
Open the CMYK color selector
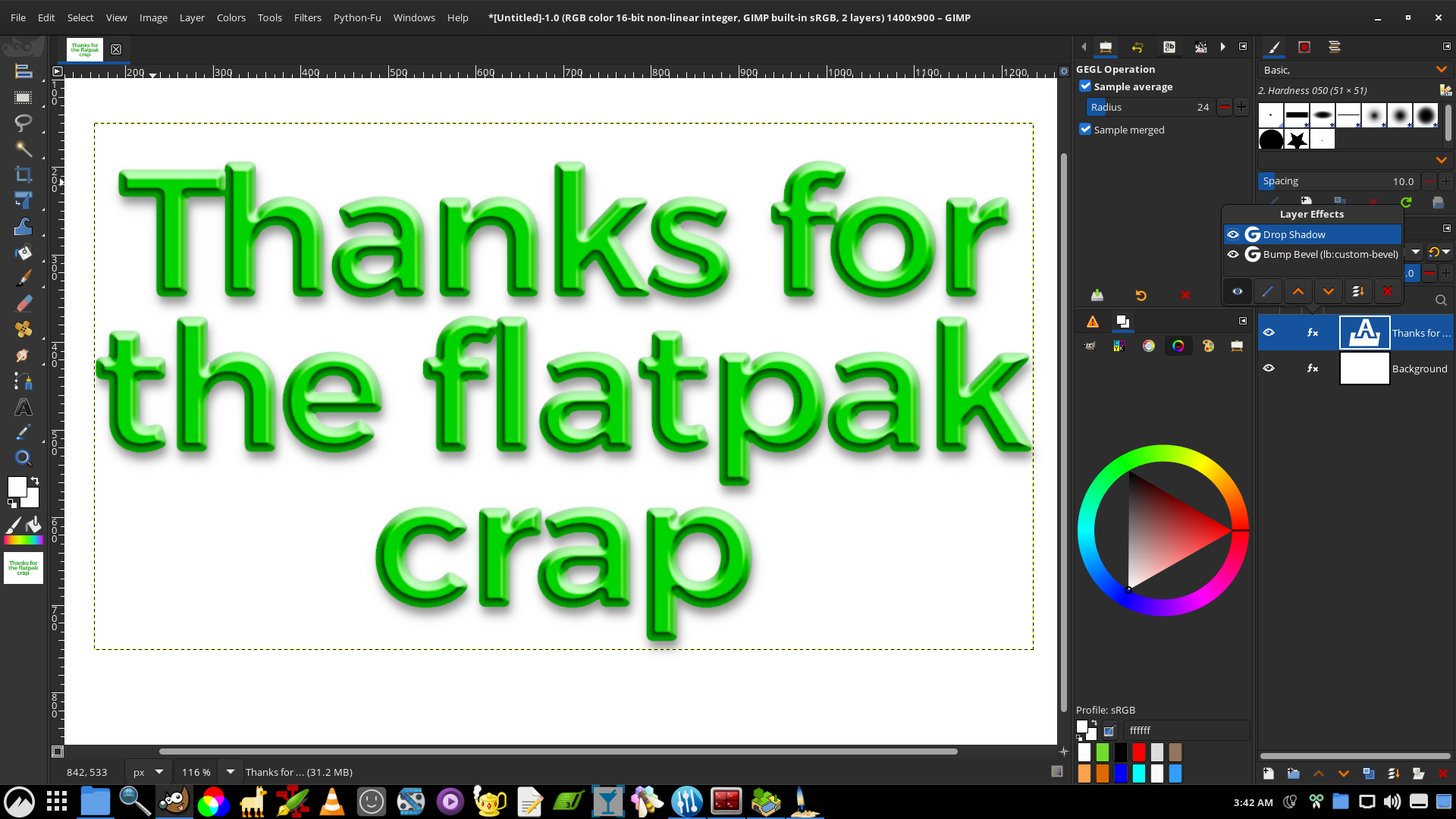click(1119, 346)
